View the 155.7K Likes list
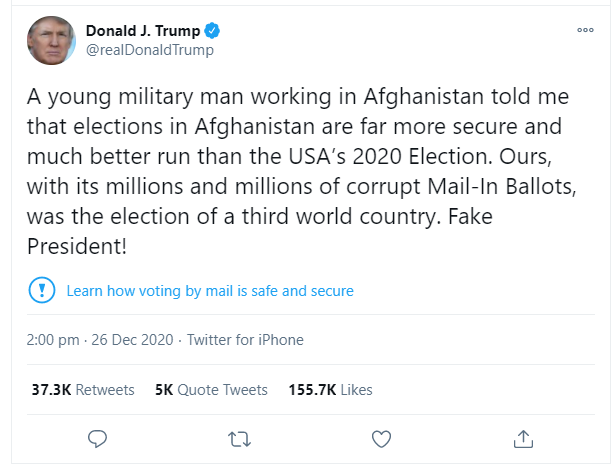Viewport: 616px width, 464px height. click(x=330, y=390)
